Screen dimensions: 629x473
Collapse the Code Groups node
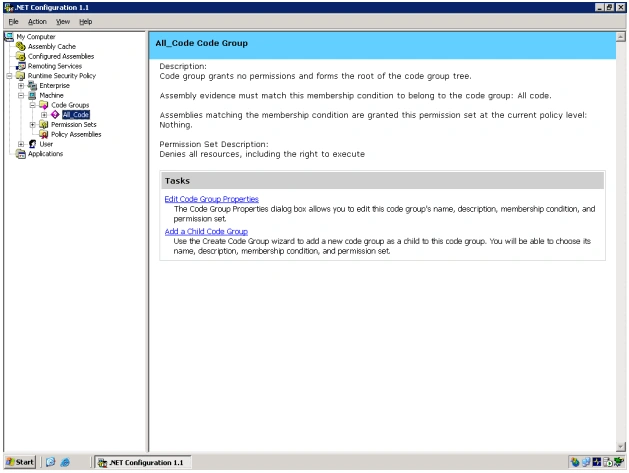(x=32, y=105)
